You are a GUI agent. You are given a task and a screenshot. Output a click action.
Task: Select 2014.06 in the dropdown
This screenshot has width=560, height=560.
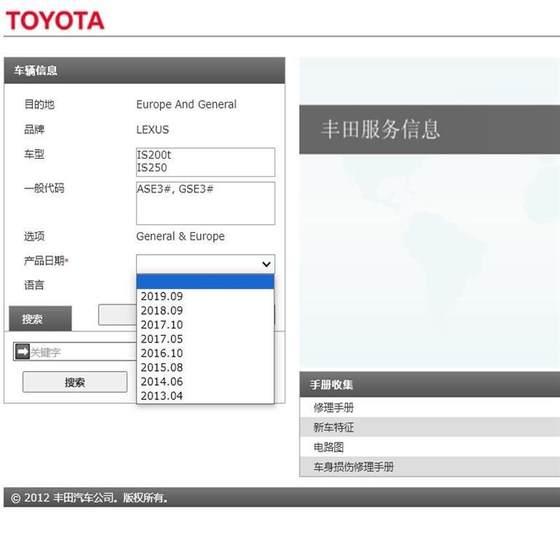(205, 382)
